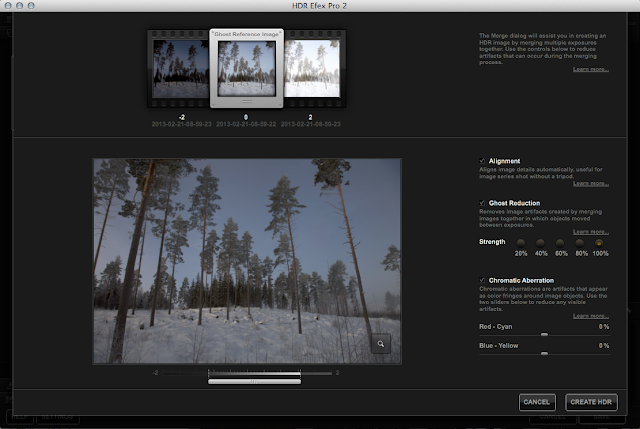Open Learn more link under Alignment
This screenshot has width=640, height=429.
click(591, 184)
